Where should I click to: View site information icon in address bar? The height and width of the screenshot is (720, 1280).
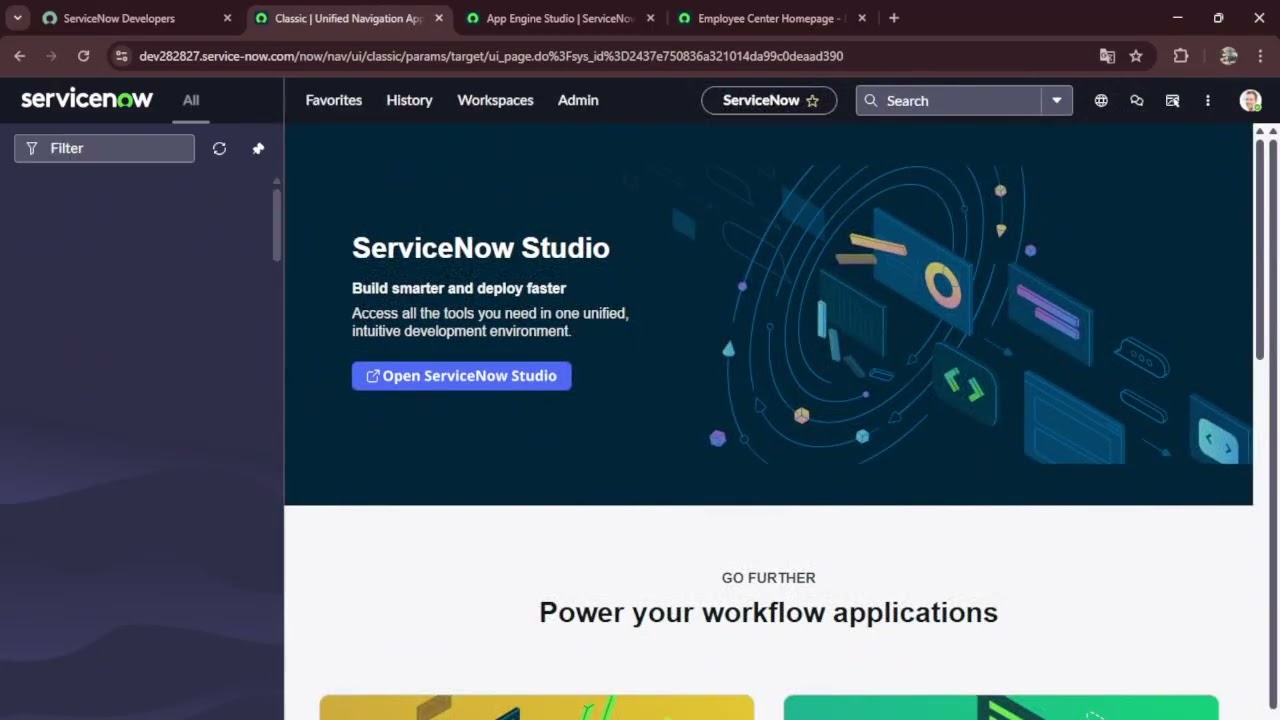pos(122,56)
